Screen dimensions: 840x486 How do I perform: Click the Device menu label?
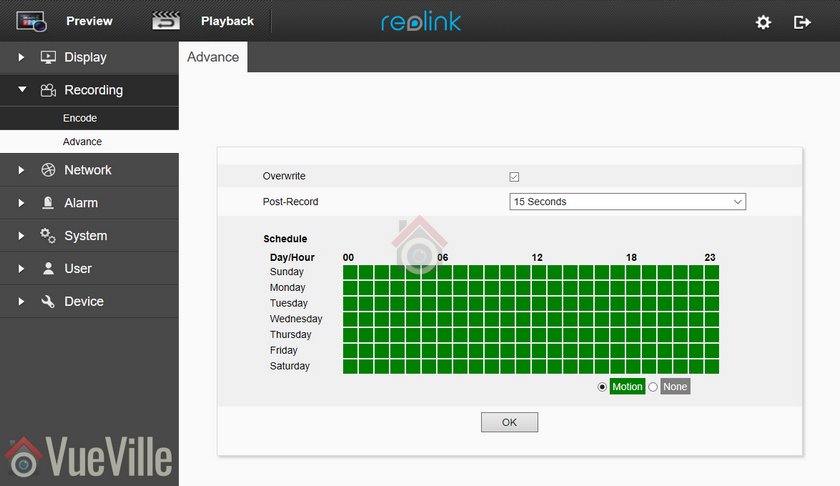(84, 302)
